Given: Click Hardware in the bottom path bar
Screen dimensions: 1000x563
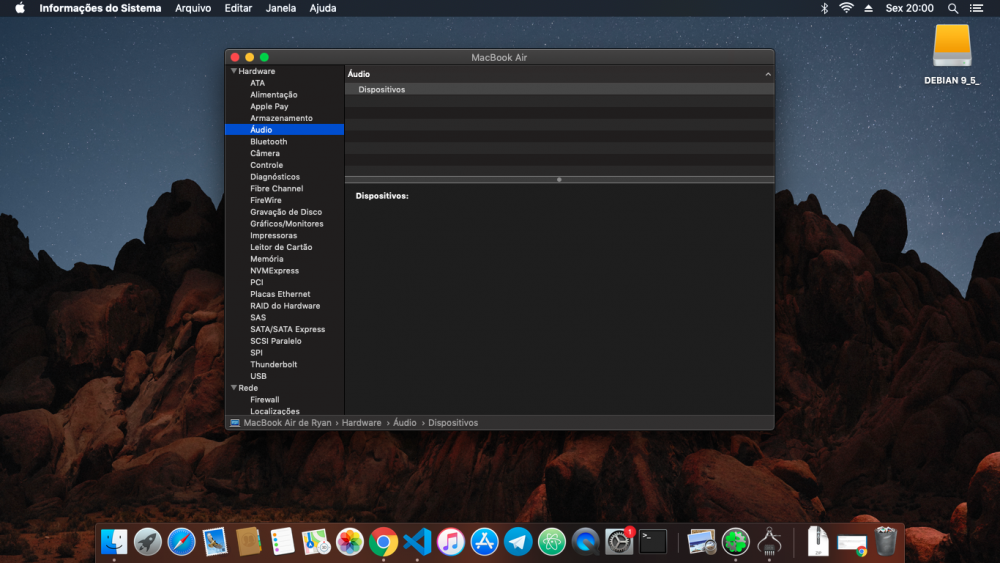Looking at the screenshot, I should click(361, 423).
